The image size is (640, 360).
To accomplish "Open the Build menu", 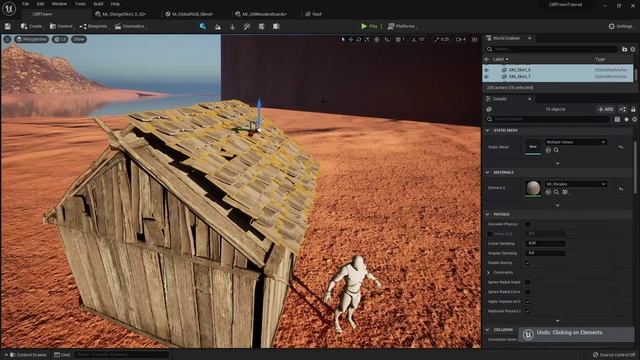I will [98, 4].
